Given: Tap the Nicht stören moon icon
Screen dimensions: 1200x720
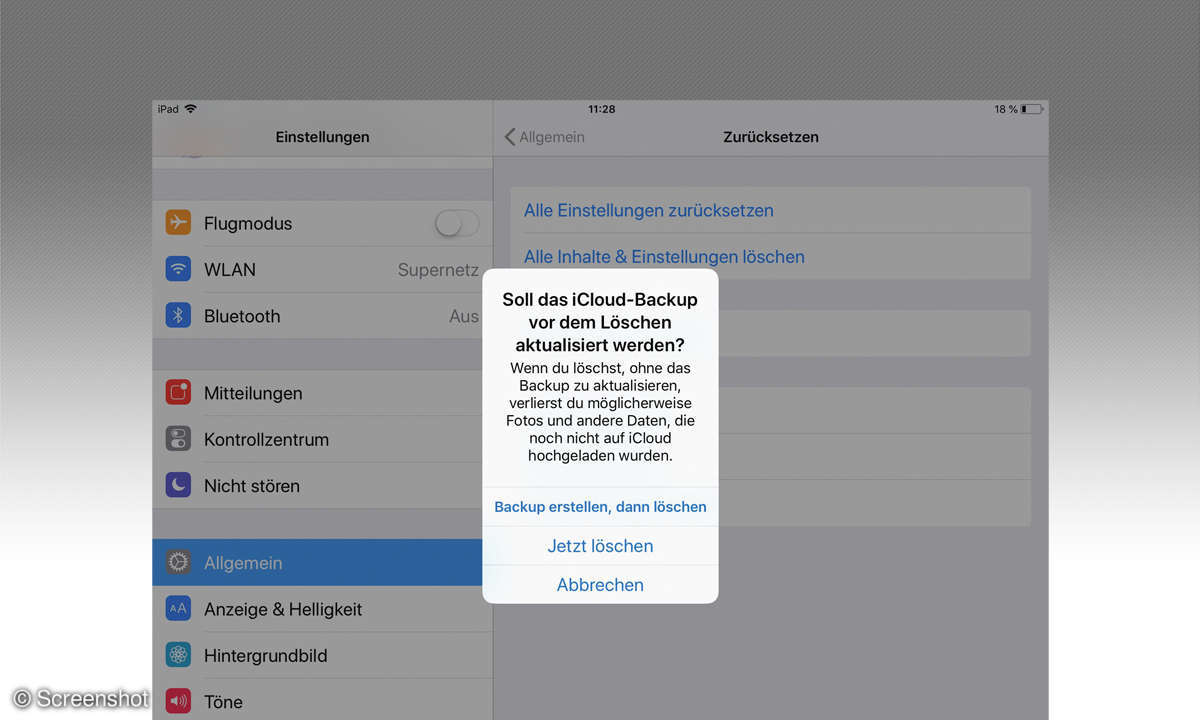Looking at the screenshot, I should tap(178, 485).
